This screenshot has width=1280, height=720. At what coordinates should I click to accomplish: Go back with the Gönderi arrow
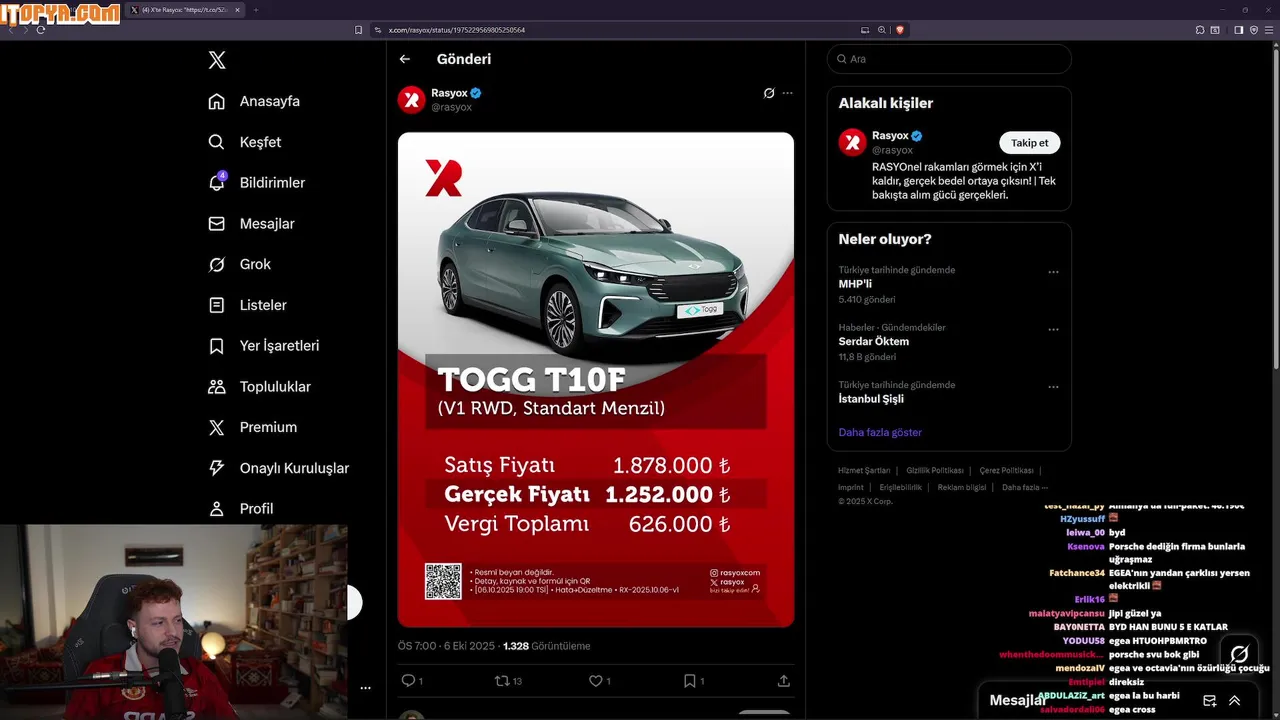[405, 59]
